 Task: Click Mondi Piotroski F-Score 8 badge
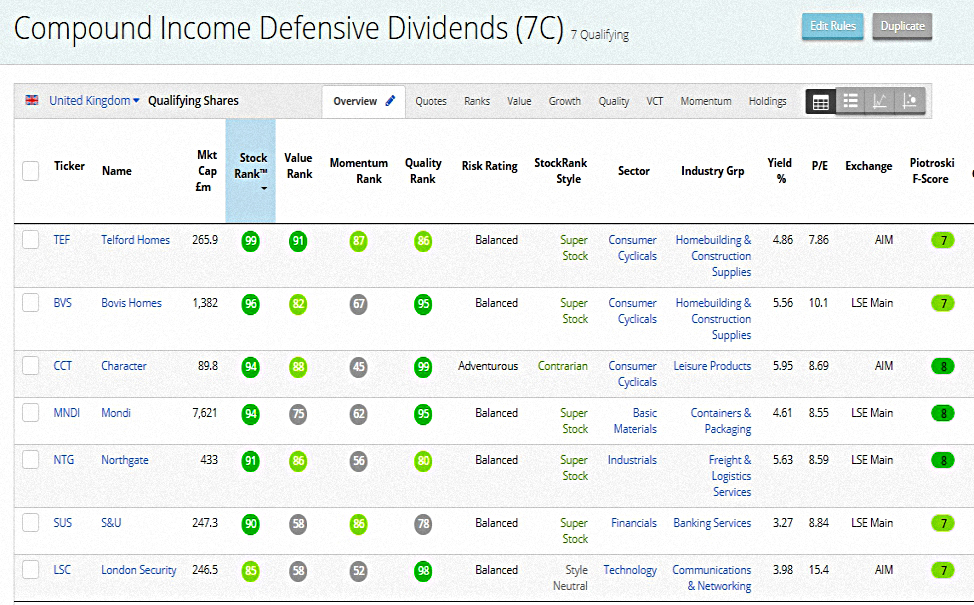tap(943, 414)
